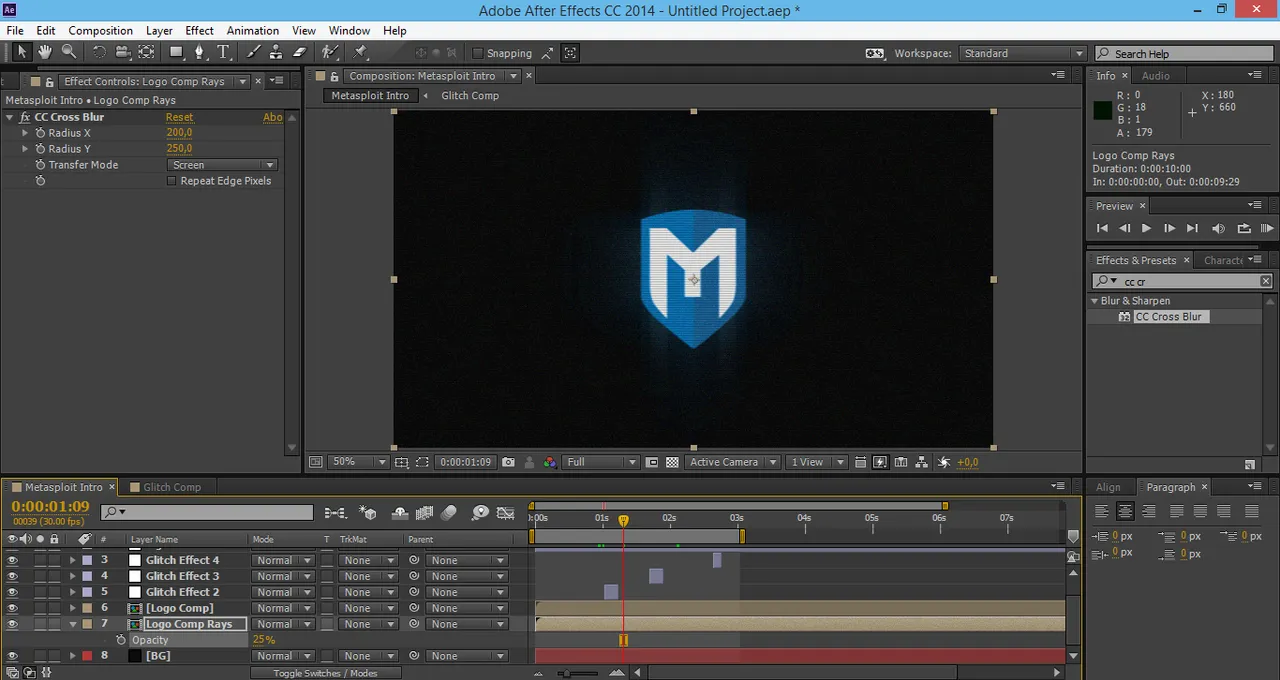Select the Rotation tool

click(99, 52)
